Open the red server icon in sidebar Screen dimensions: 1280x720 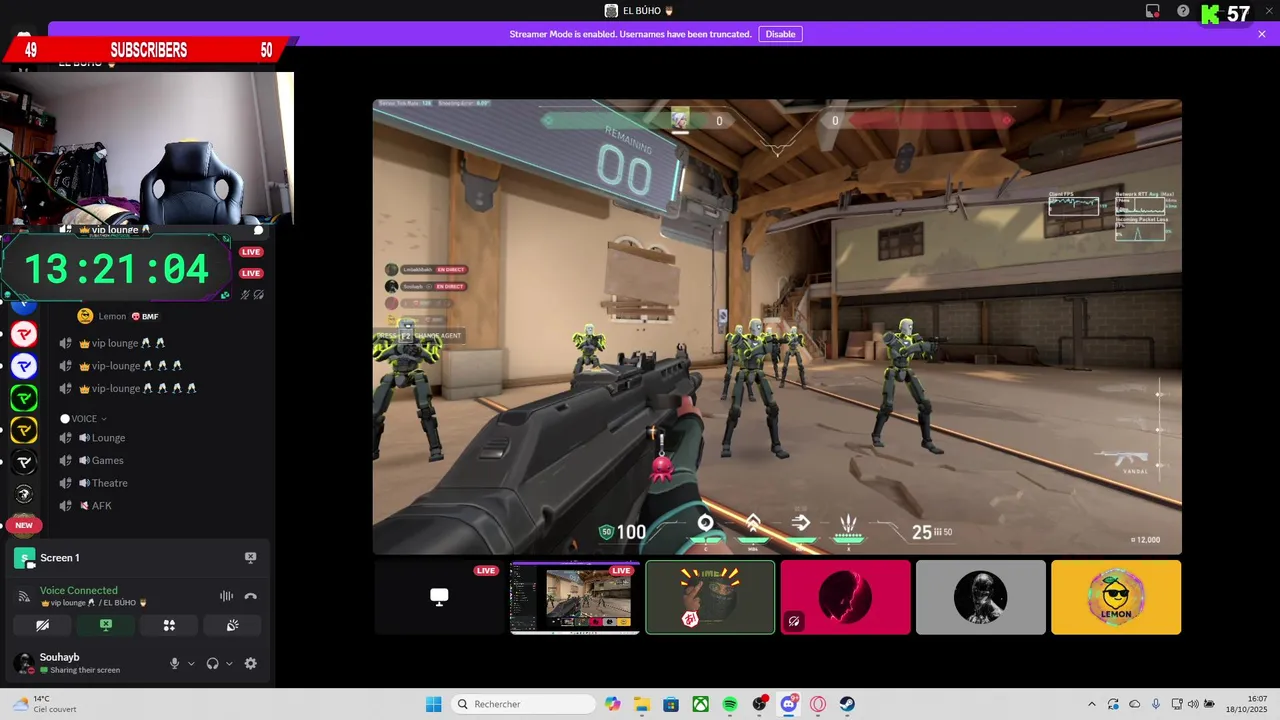coord(24,334)
